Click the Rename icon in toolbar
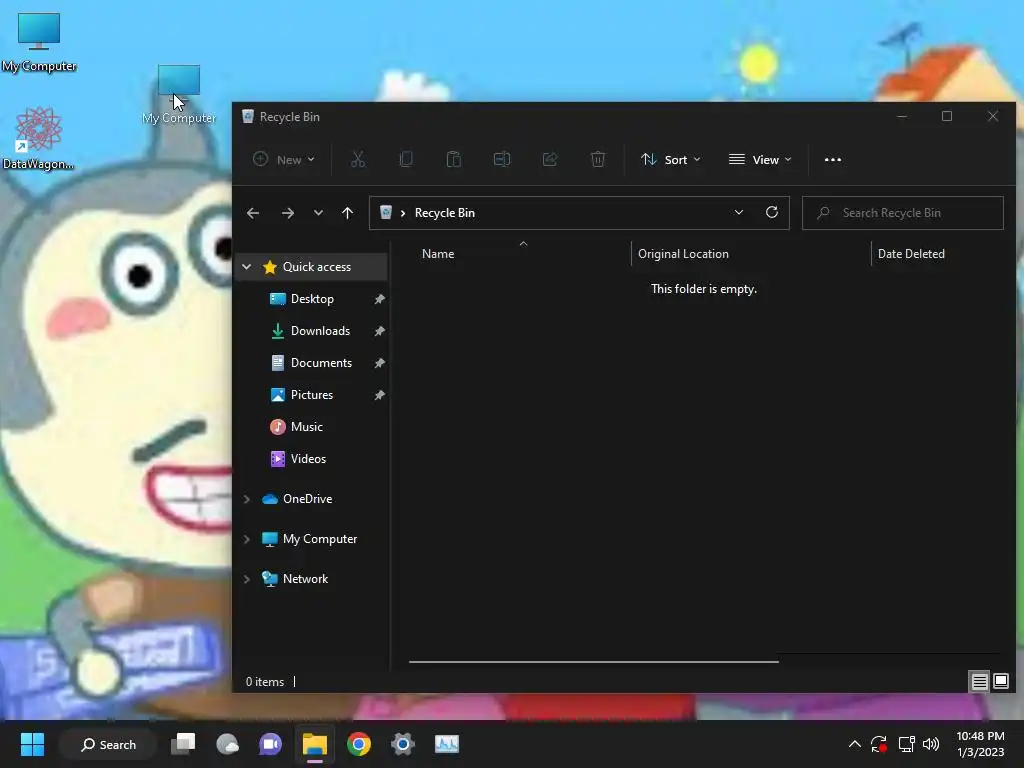Screen dimensions: 1024x768 point(502,159)
